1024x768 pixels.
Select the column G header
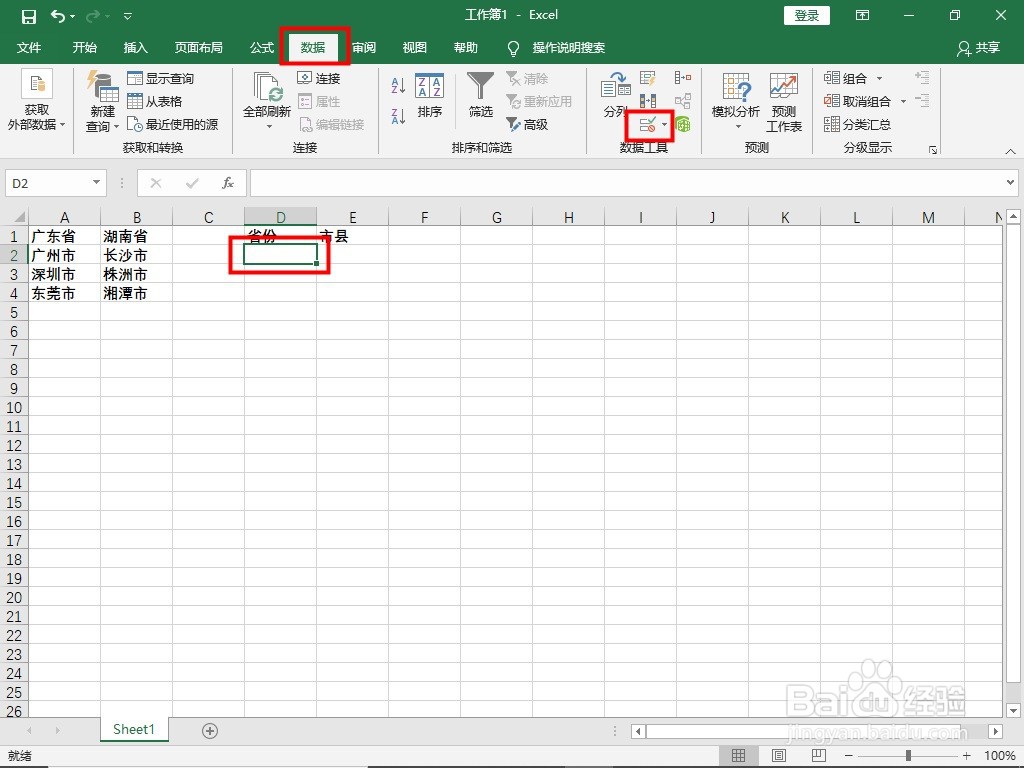[496, 217]
